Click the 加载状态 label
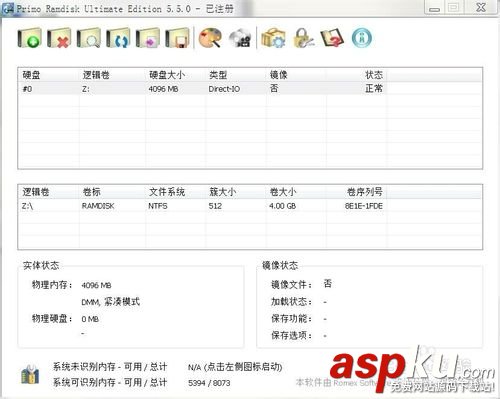This screenshot has height=399, width=500. 292,302
